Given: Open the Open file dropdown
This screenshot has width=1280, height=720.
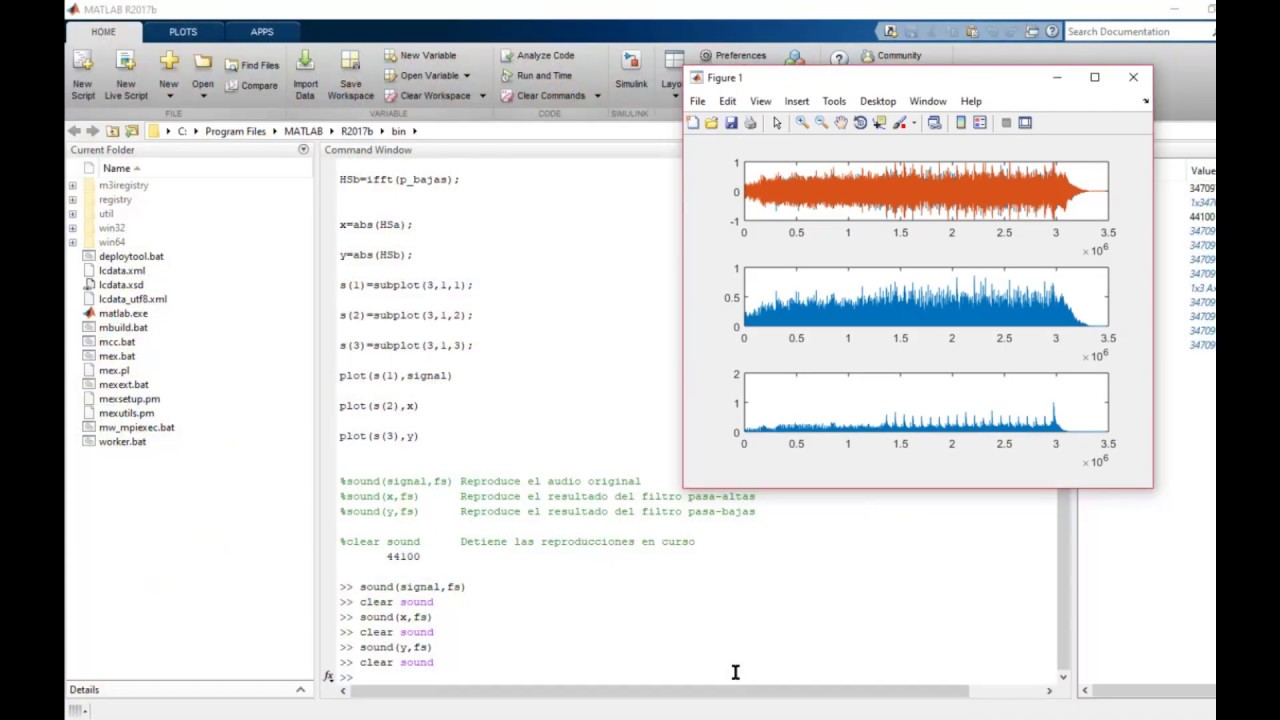Looking at the screenshot, I should click(203, 75).
